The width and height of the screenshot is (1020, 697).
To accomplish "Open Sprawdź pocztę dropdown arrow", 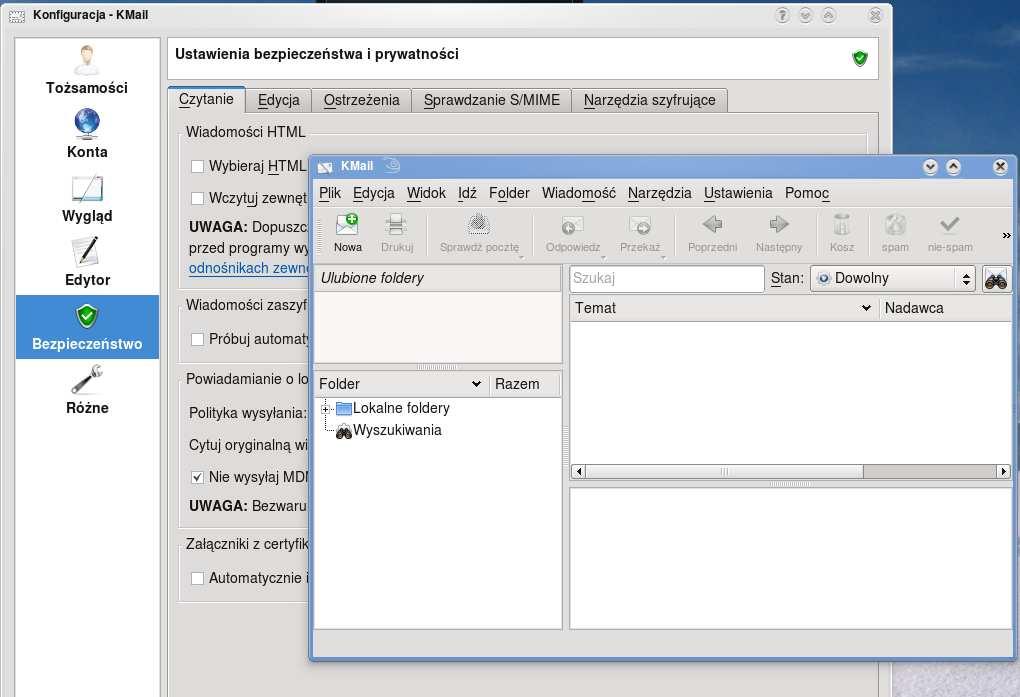I will coord(521,258).
